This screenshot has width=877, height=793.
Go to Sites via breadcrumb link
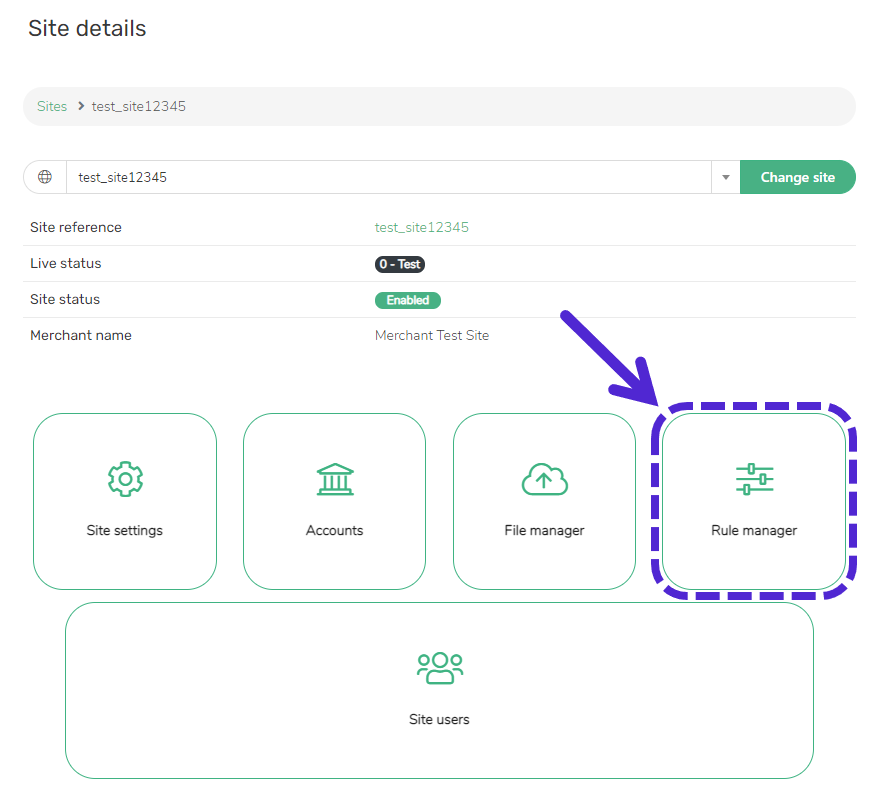[x=52, y=106]
